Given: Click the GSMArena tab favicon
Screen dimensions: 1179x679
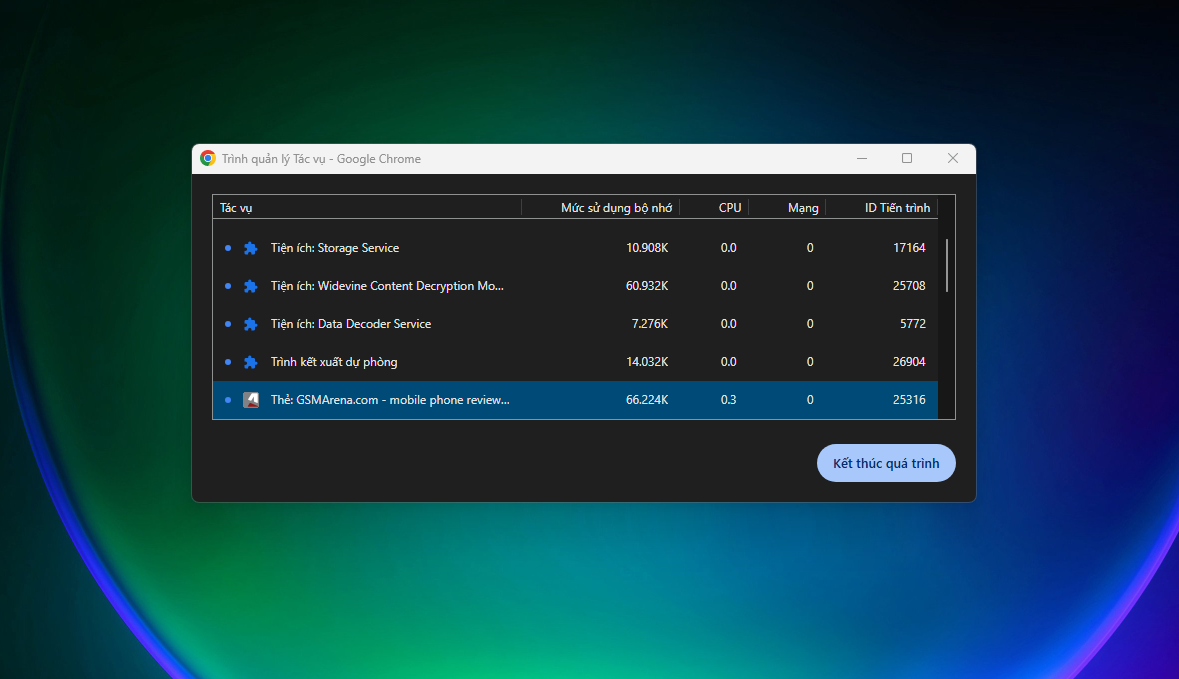Looking at the screenshot, I should [x=251, y=400].
